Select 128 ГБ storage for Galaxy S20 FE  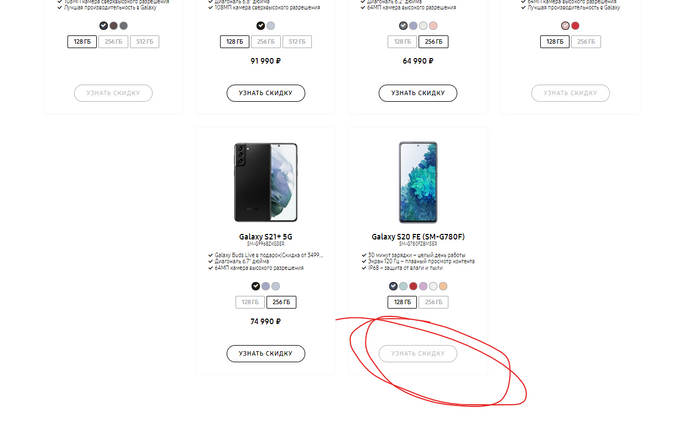402,302
